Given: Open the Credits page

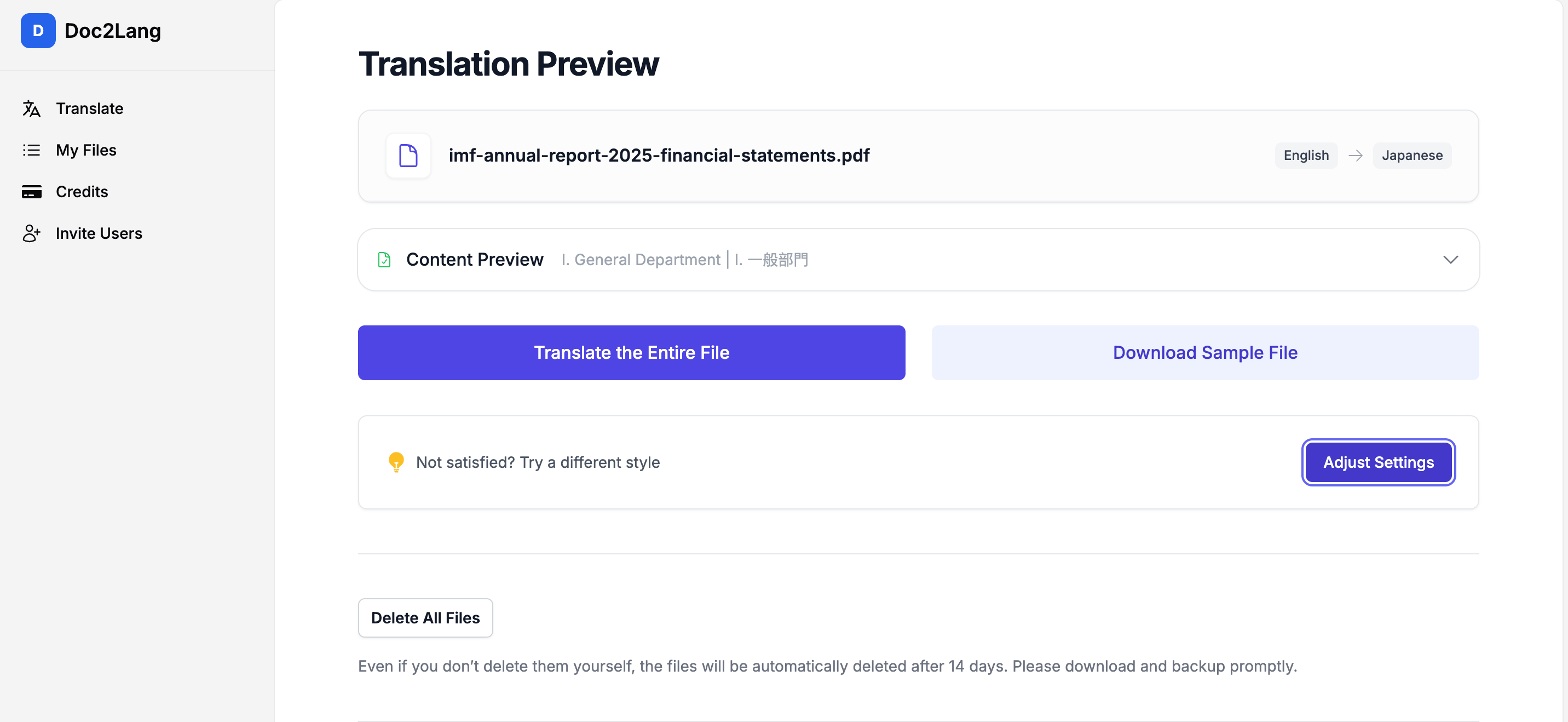Looking at the screenshot, I should pyautogui.click(x=82, y=192).
